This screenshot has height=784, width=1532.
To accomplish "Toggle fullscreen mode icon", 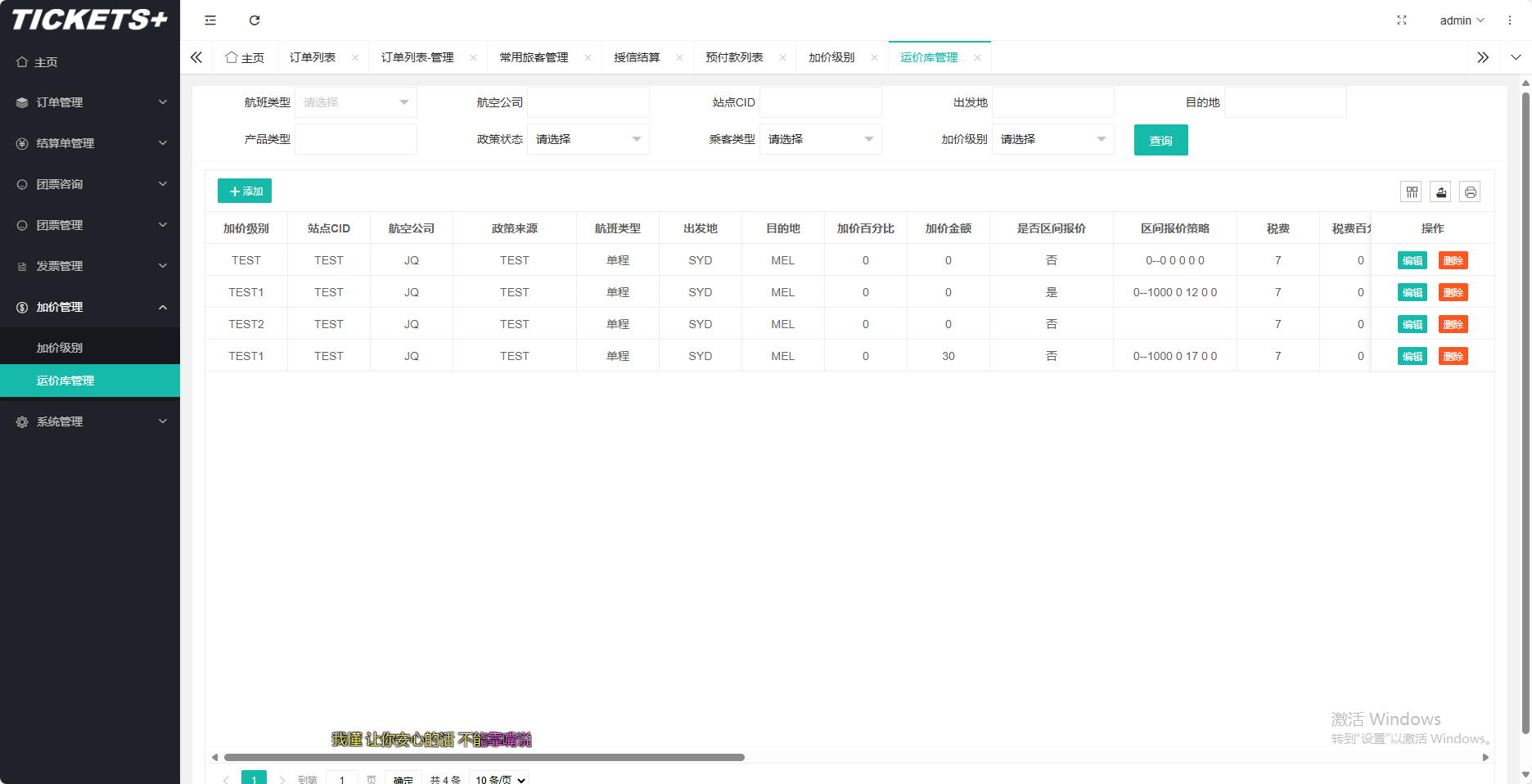I will (1402, 20).
